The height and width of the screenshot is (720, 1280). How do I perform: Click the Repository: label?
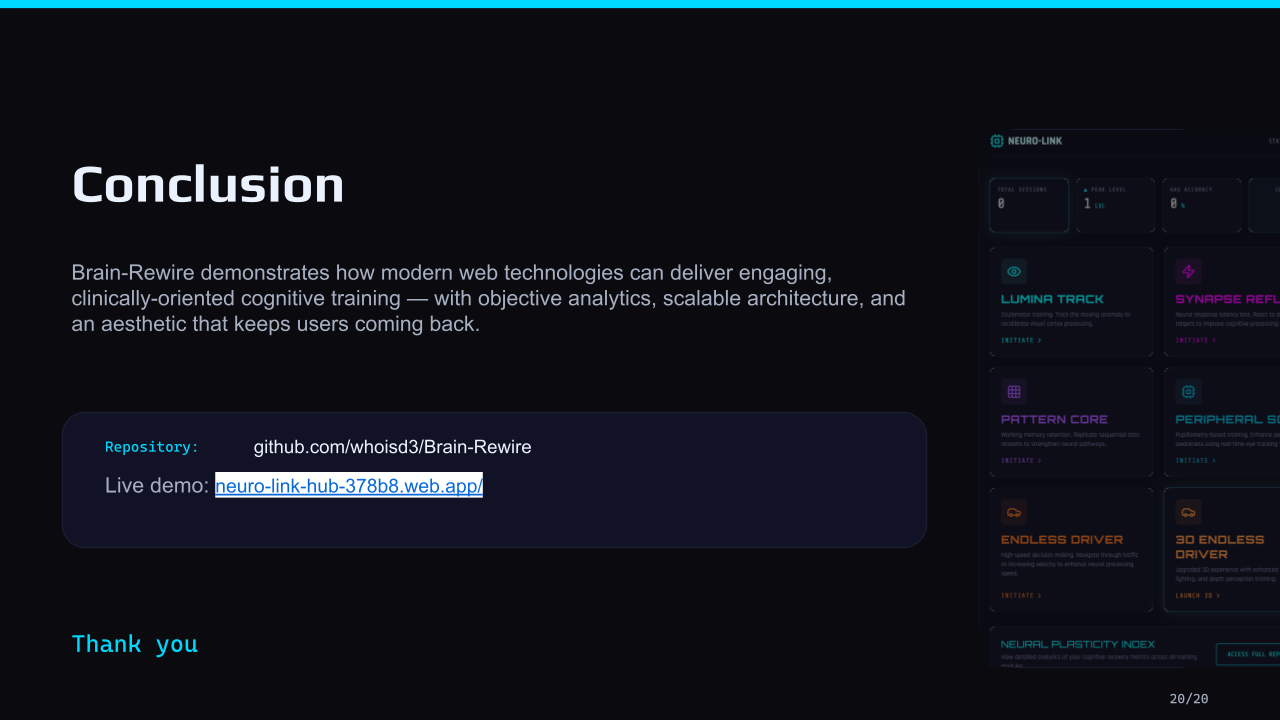(152, 447)
